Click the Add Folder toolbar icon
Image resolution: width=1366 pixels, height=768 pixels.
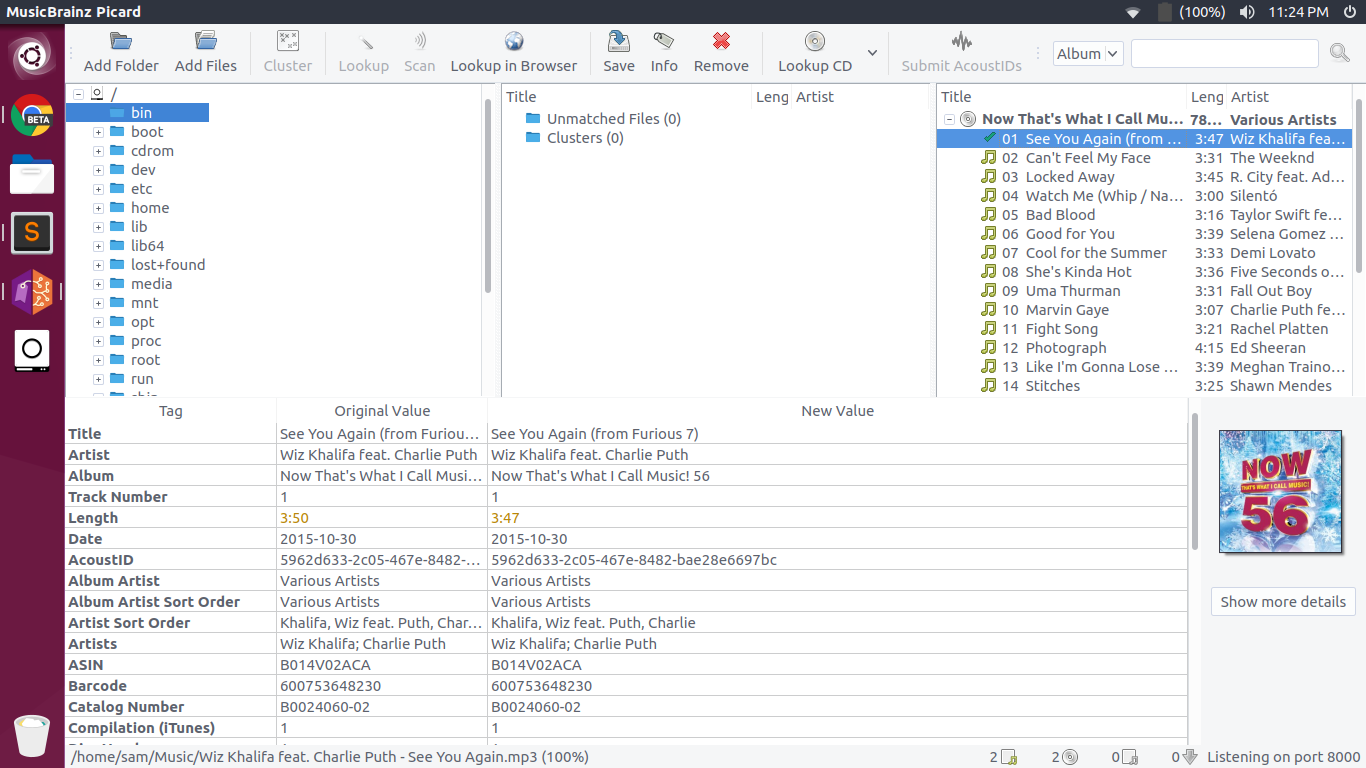[x=121, y=42]
